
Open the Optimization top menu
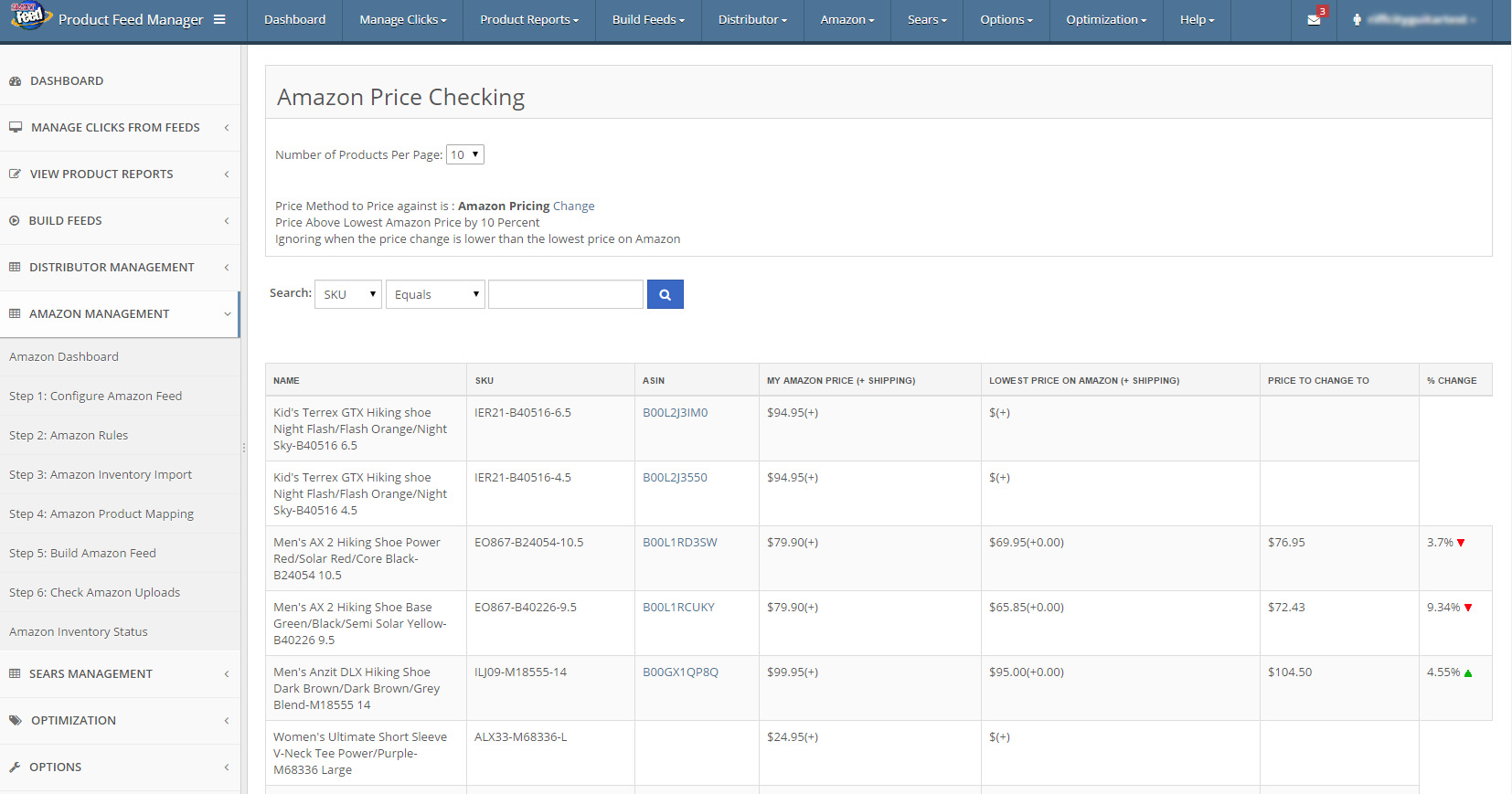tap(1106, 20)
